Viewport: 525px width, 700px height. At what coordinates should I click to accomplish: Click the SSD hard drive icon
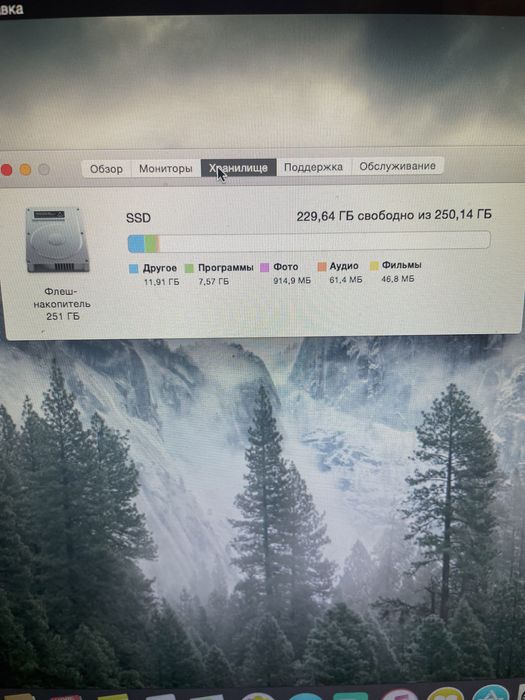point(57,240)
